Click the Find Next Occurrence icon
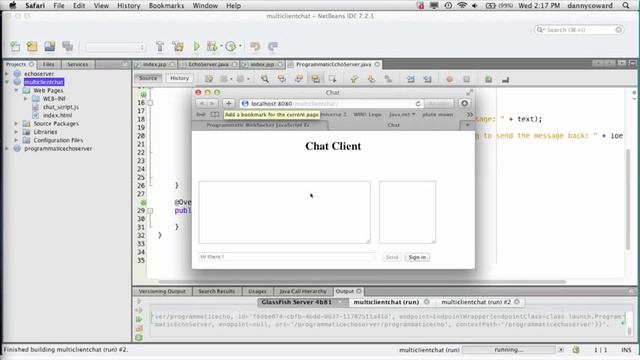The image size is (640, 360). coord(299,79)
